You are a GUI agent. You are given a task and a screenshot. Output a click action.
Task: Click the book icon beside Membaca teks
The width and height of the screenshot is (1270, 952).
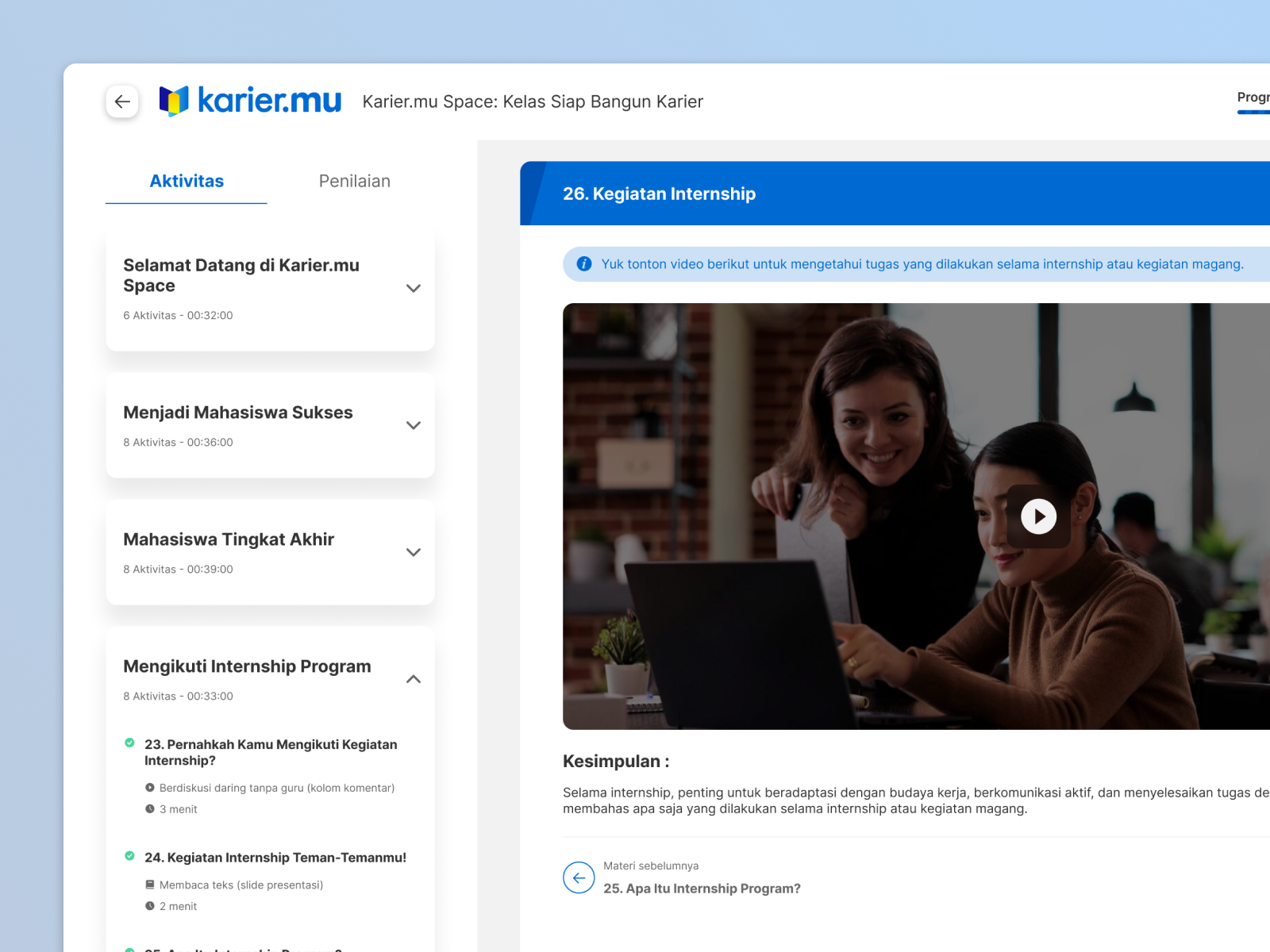pos(150,885)
